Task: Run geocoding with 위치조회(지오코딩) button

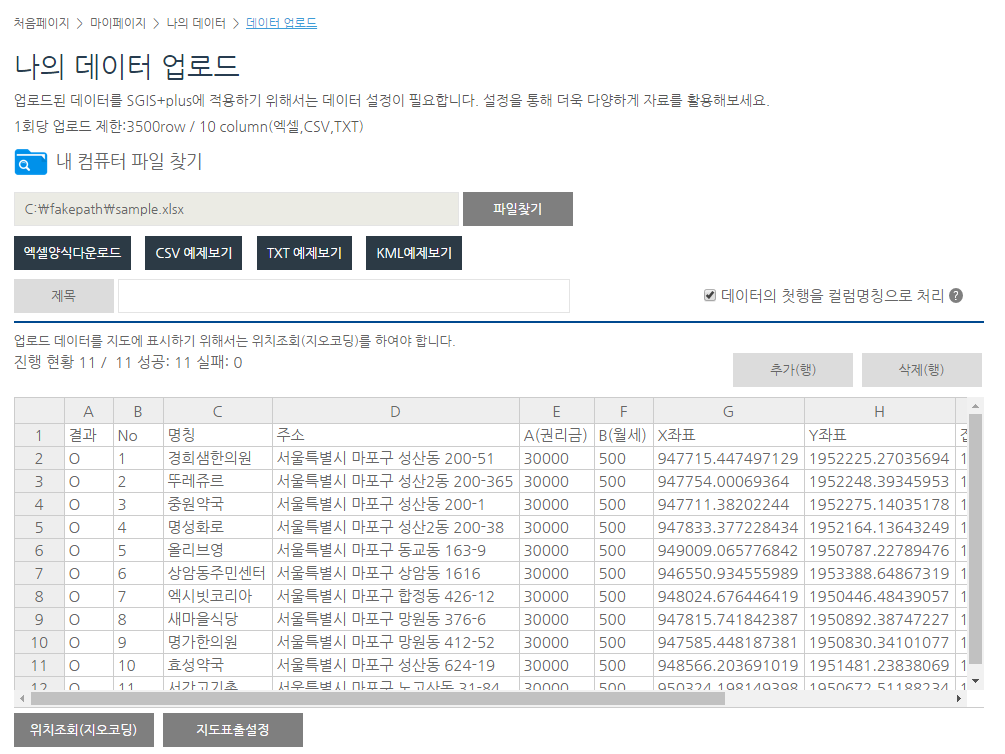Action: pos(83,729)
